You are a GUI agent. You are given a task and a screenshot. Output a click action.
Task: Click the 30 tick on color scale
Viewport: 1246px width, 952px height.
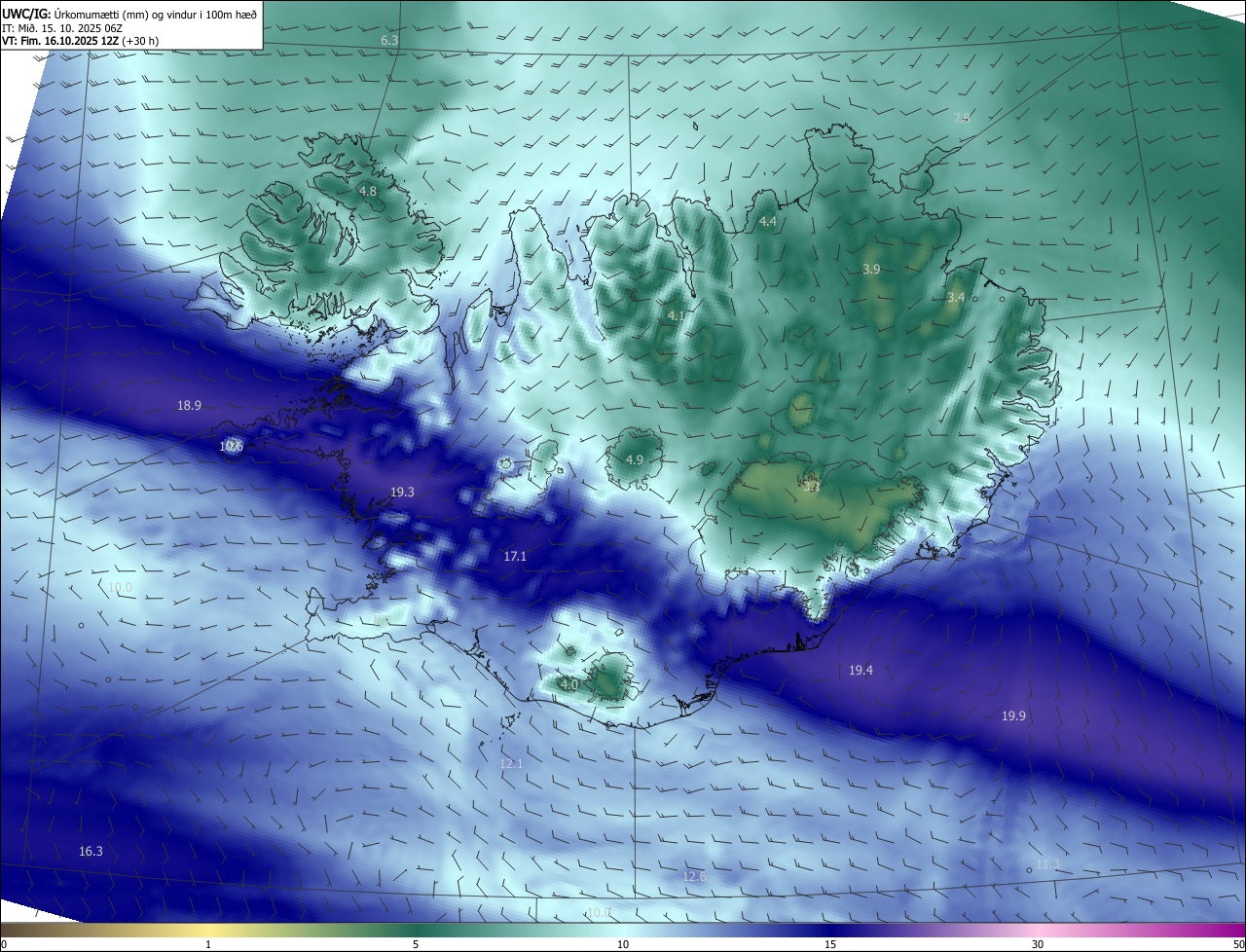1038,944
